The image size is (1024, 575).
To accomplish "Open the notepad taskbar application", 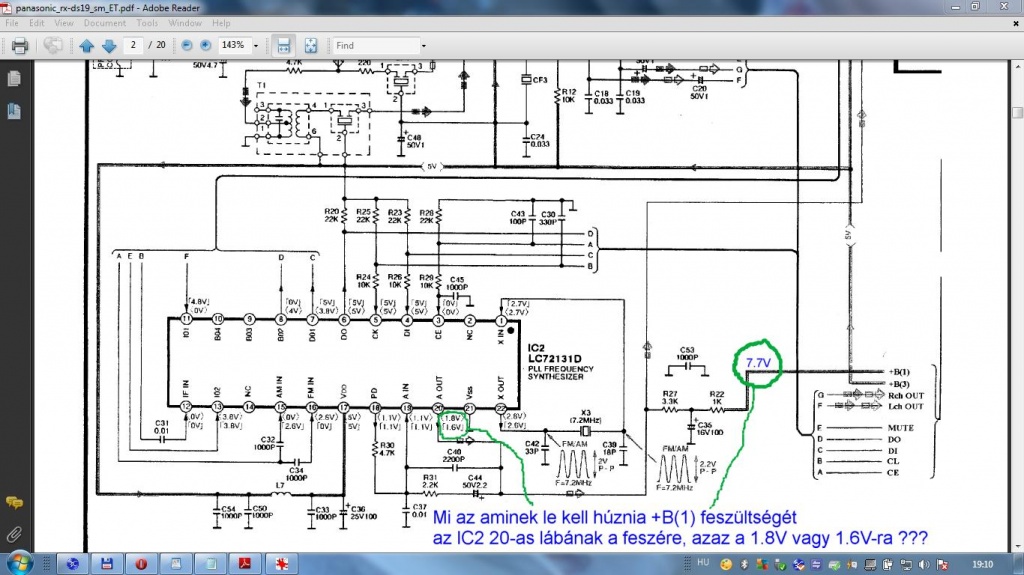I will click(210, 564).
